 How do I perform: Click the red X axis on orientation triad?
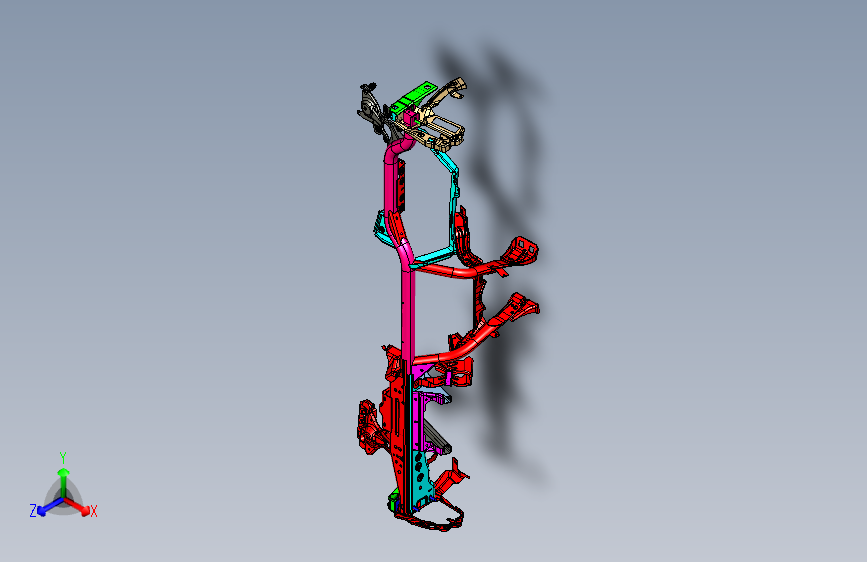79,507
